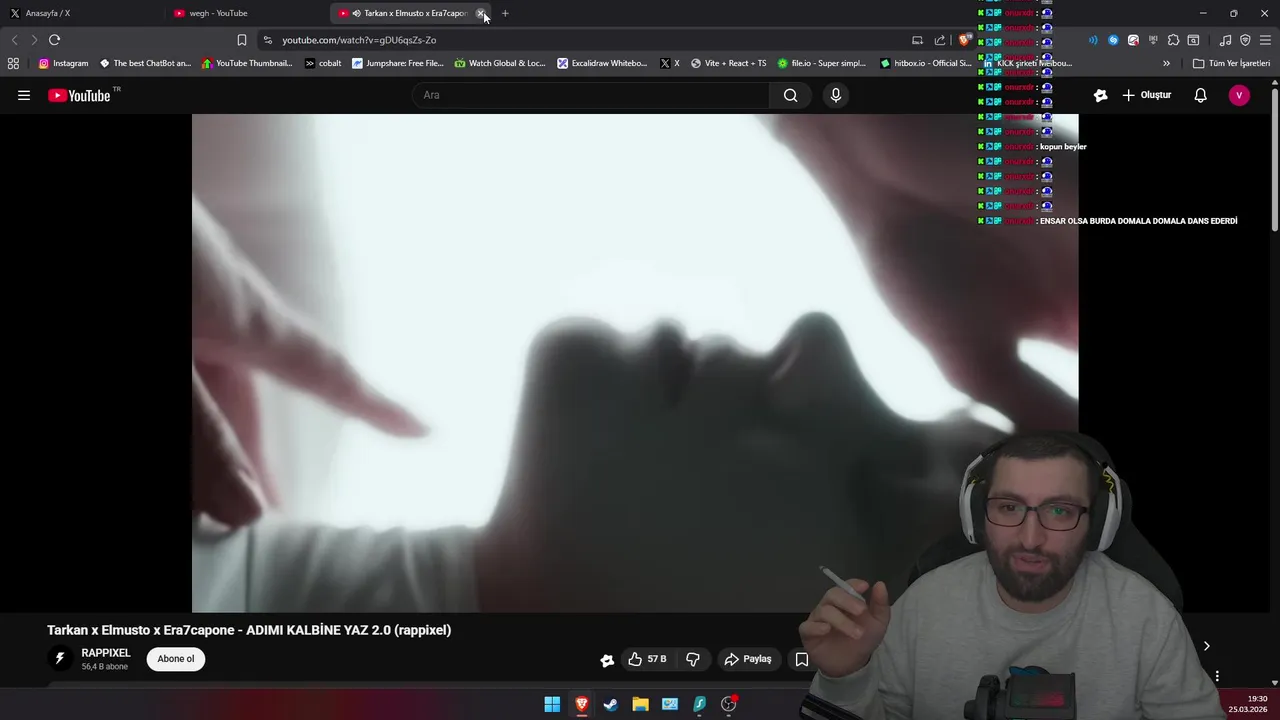Click the video player frame

tap(635, 363)
